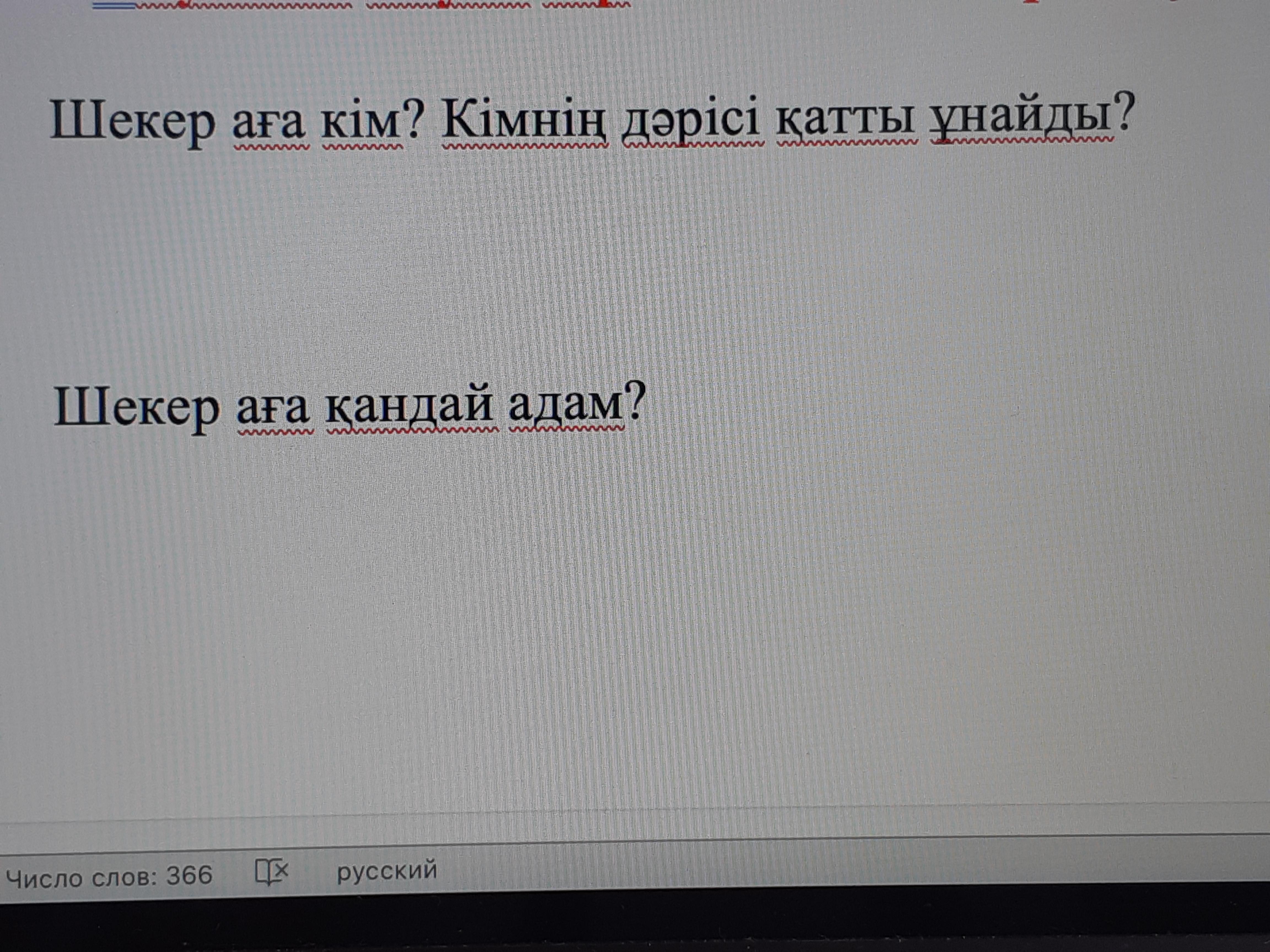
Task: Click empty page area below 'қандай адам' line
Action: pyautogui.click(x=517, y=602)
